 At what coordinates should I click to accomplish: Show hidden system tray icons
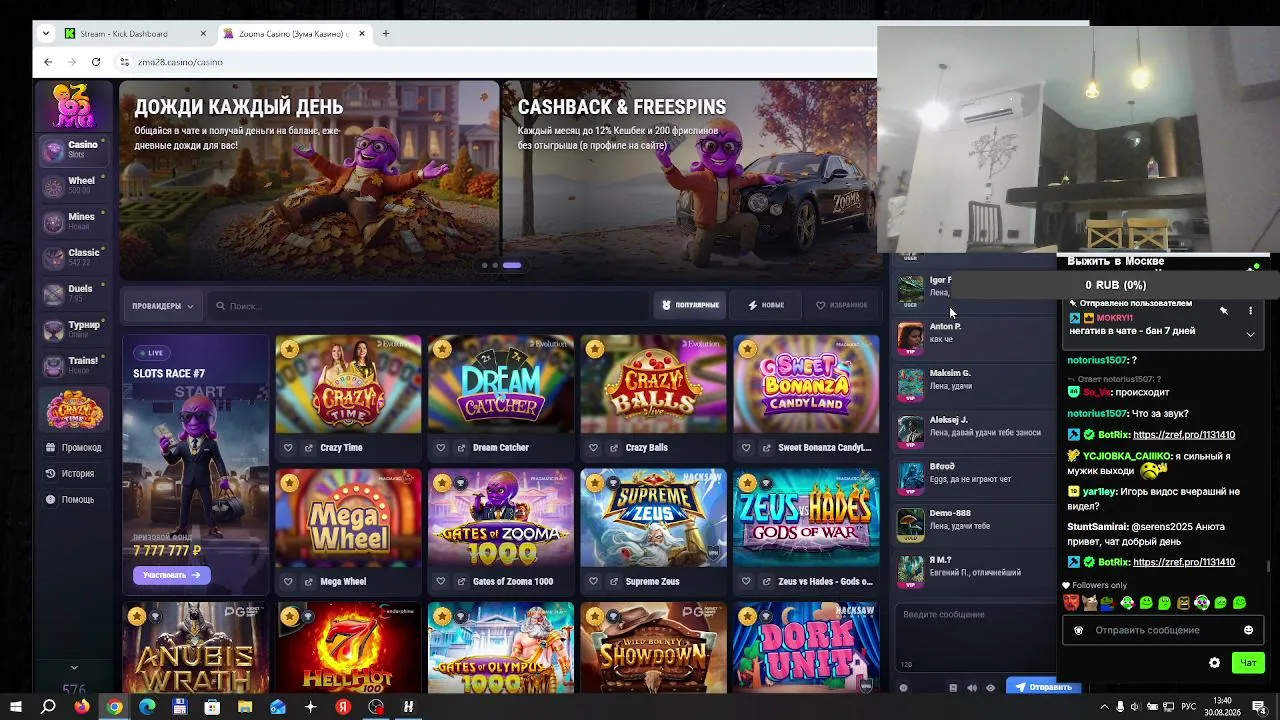[x=1104, y=707]
